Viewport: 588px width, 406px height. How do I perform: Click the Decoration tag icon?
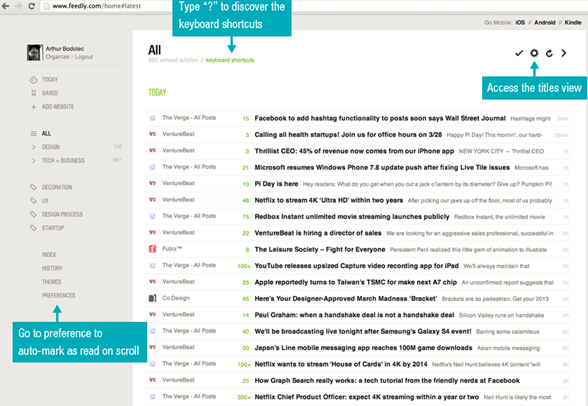click(33, 187)
